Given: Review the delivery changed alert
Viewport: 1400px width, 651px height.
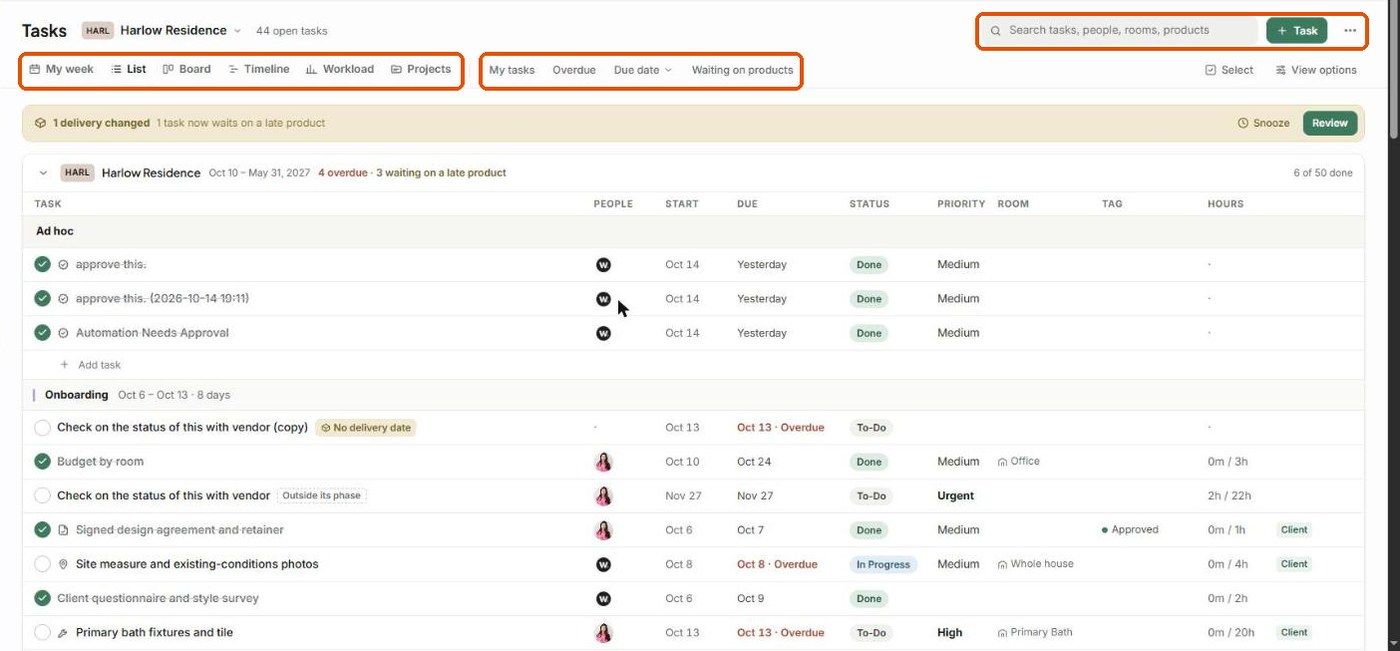Looking at the screenshot, I should [x=1329, y=123].
